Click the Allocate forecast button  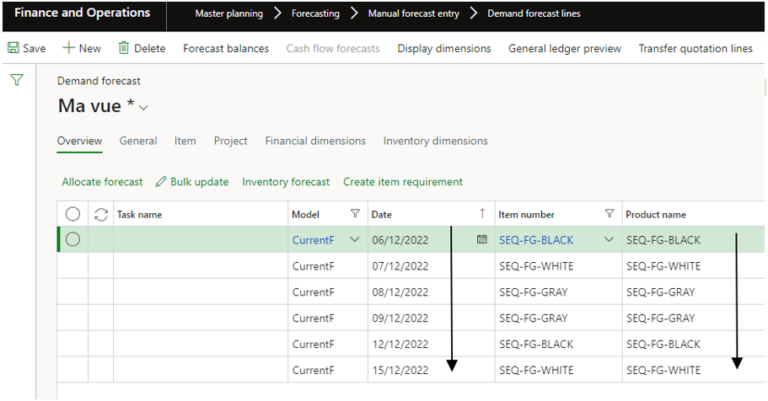click(x=102, y=182)
